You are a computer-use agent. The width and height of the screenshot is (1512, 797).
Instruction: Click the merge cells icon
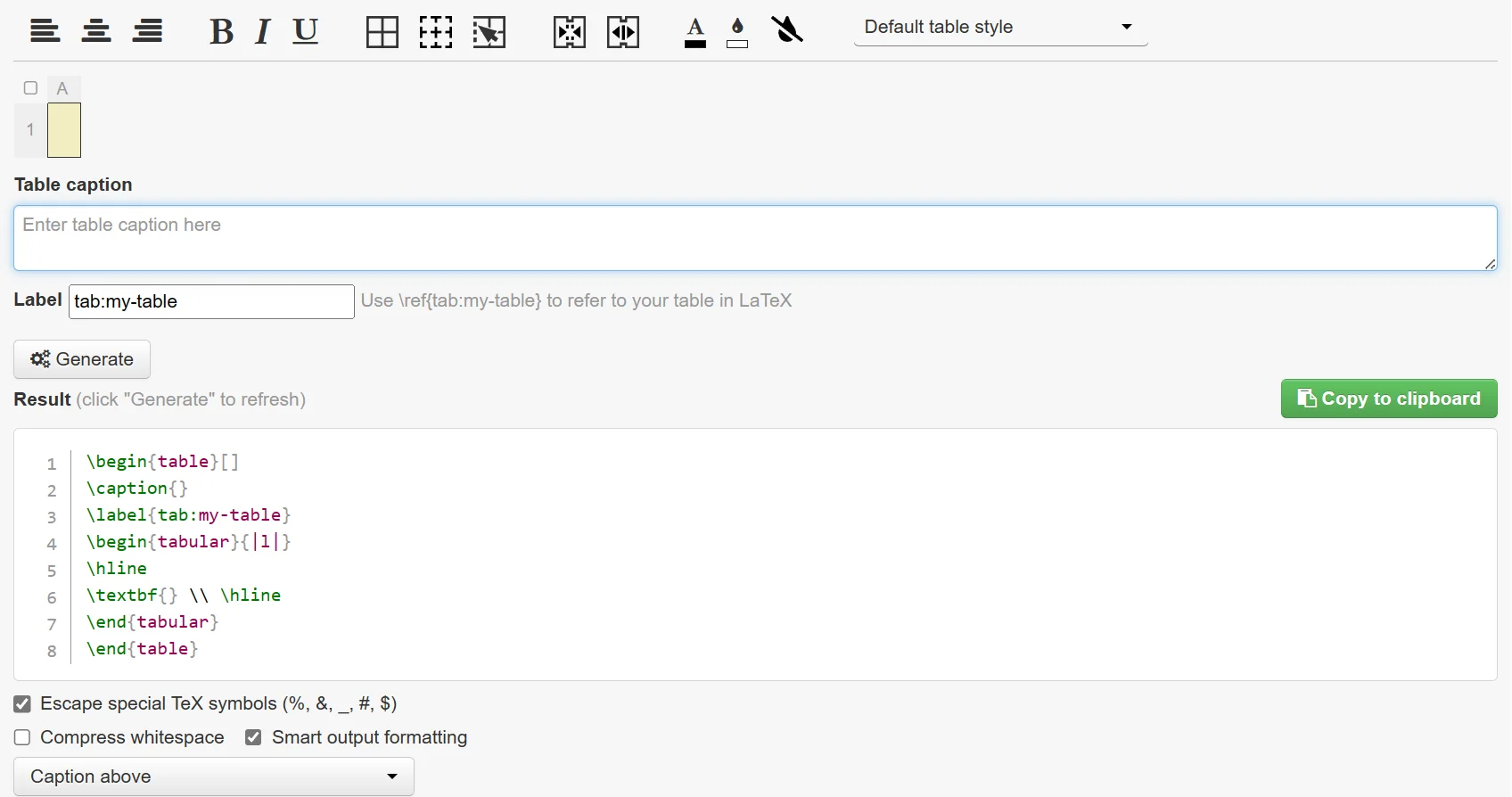point(570,33)
